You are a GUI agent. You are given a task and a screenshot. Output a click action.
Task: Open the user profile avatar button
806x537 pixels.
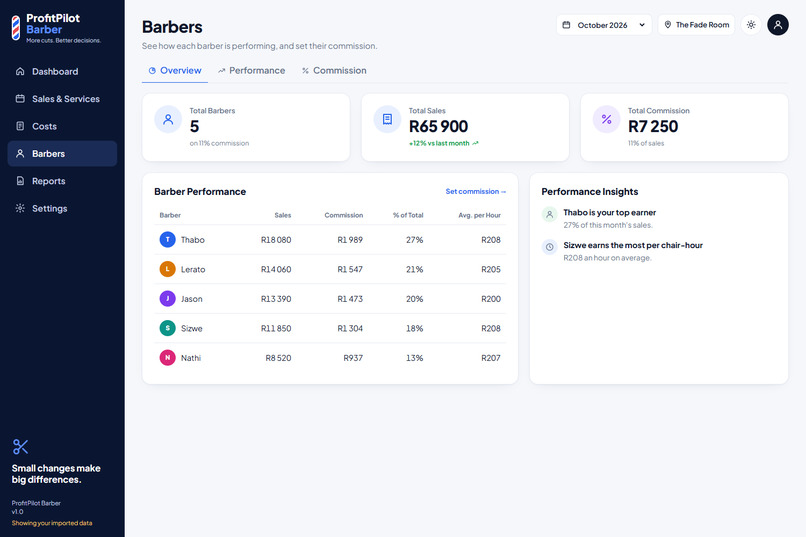click(x=778, y=25)
